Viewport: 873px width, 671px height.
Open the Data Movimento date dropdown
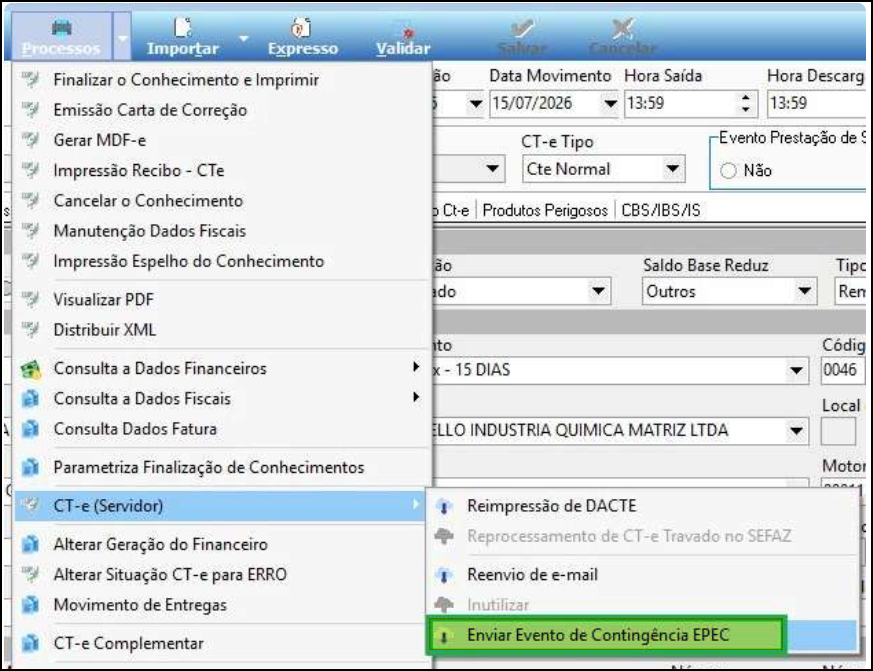point(610,104)
